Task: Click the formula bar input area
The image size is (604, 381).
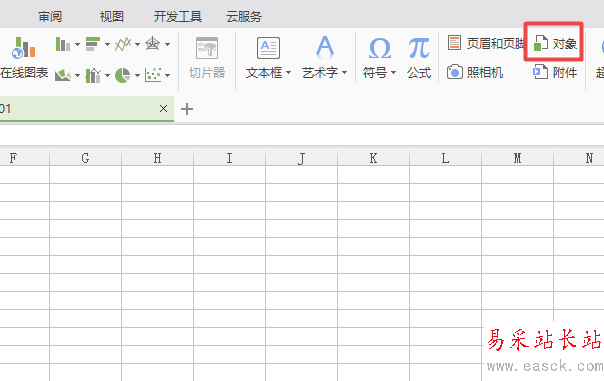Action: tap(302, 135)
